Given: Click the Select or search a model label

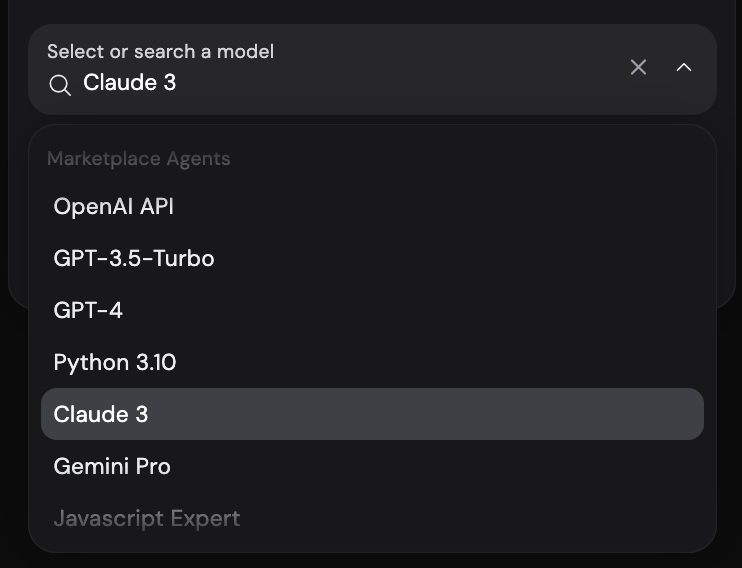Looking at the screenshot, I should (160, 52).
